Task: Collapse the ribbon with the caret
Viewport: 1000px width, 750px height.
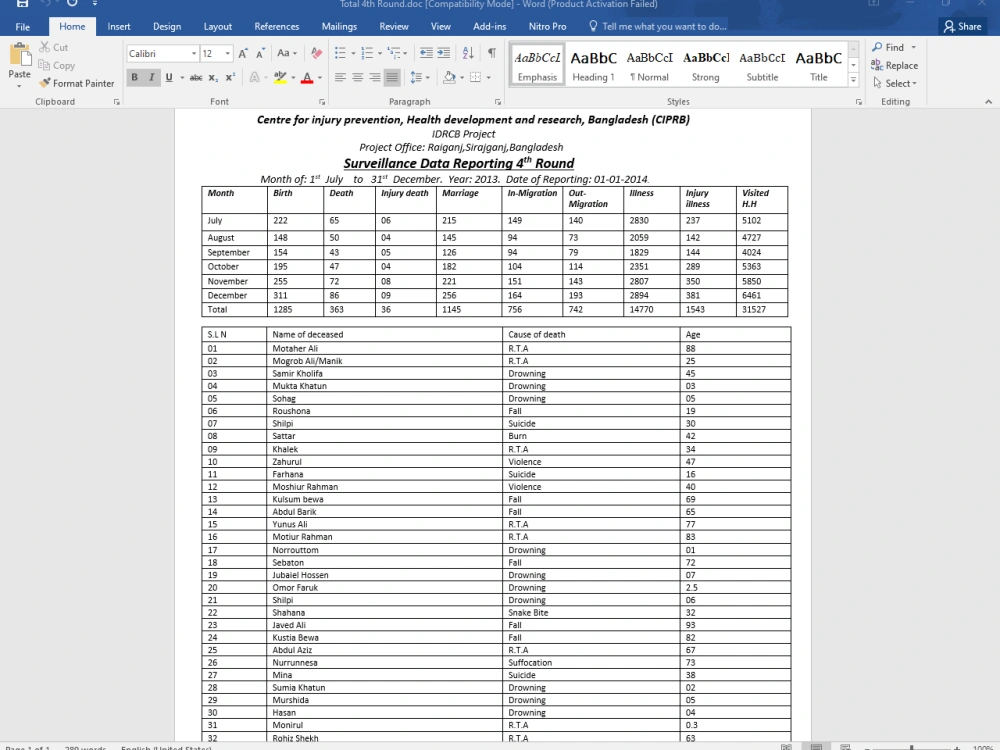Action: (x=988, y=102)
